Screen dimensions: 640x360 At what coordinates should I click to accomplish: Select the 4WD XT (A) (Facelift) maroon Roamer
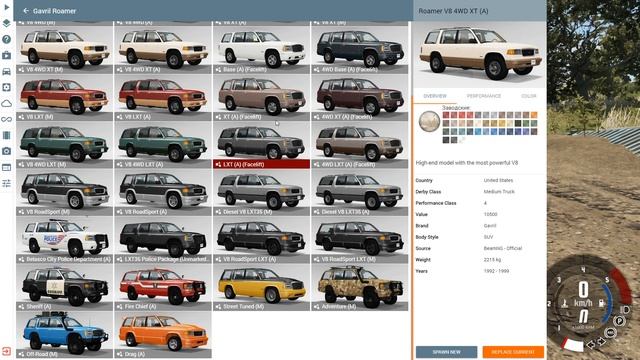pyautogui.click(x=360, y=97)
